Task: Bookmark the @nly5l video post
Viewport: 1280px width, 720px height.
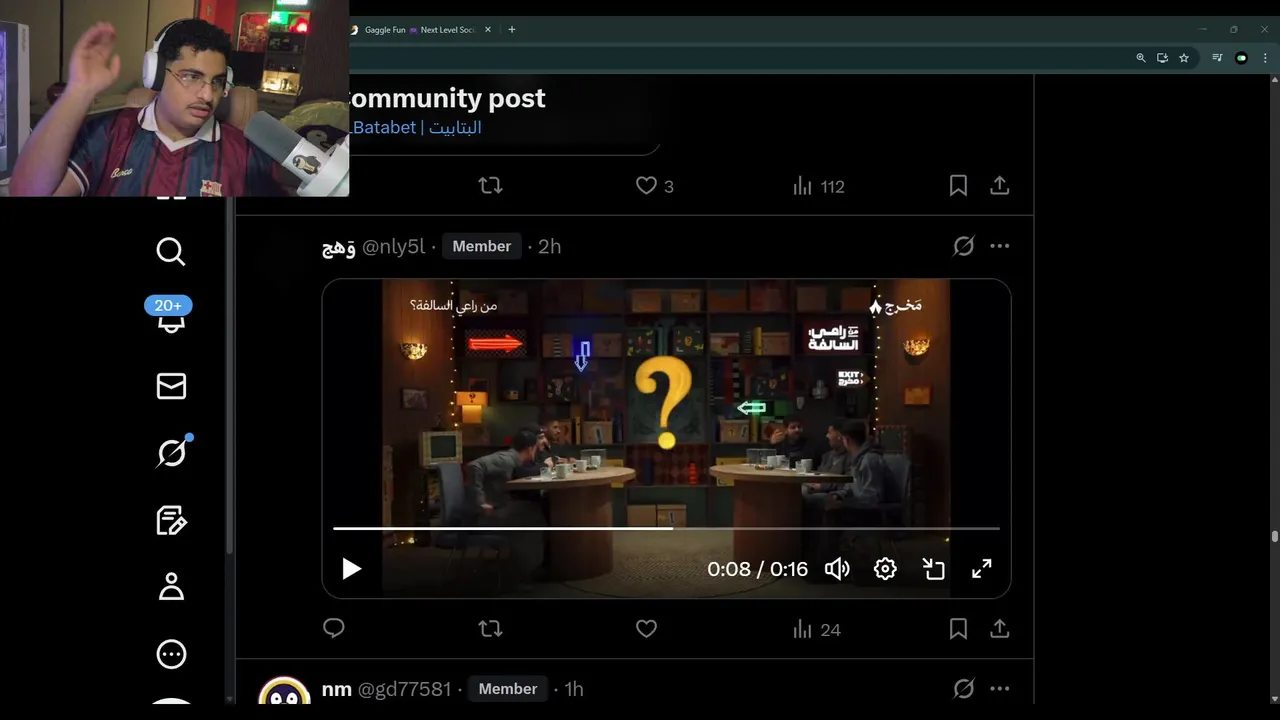Action: coord(958,629)
